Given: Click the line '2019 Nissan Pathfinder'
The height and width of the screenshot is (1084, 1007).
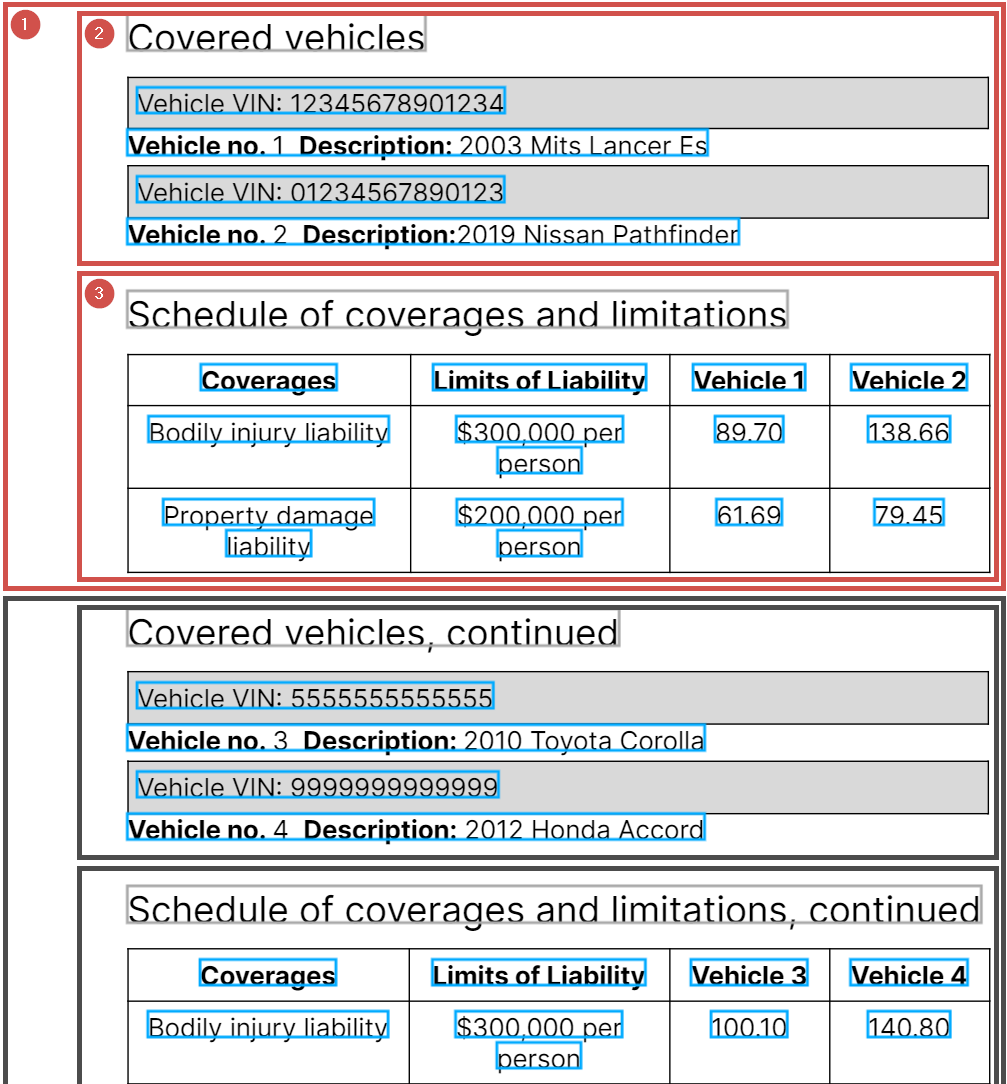Looking at the screenshot, I should click(x=433, y=232).
